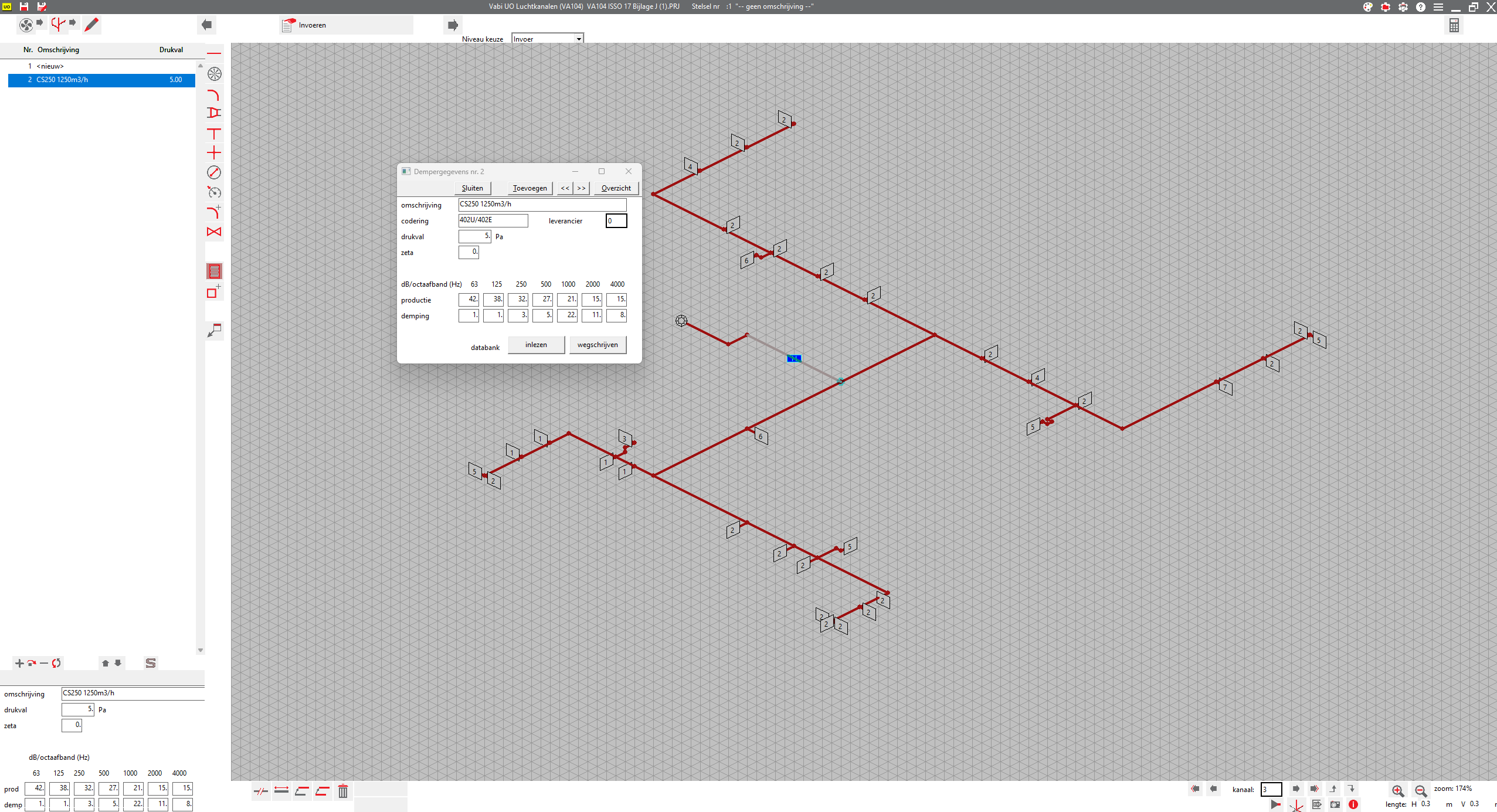Click the wegschrijven databank button
1497x812 pixels.
point(597,345)
